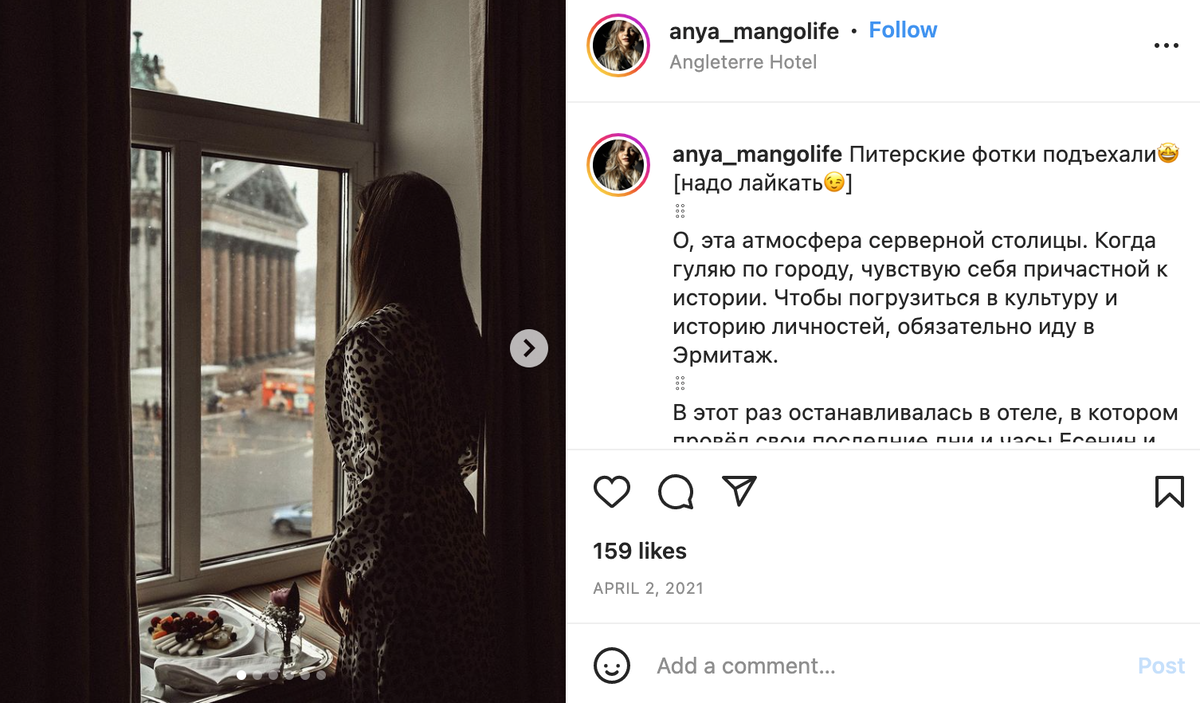Click the photo of woman at window
Image resolution: width=1200 pixels, height=703 pixels.
pos(283,351)
